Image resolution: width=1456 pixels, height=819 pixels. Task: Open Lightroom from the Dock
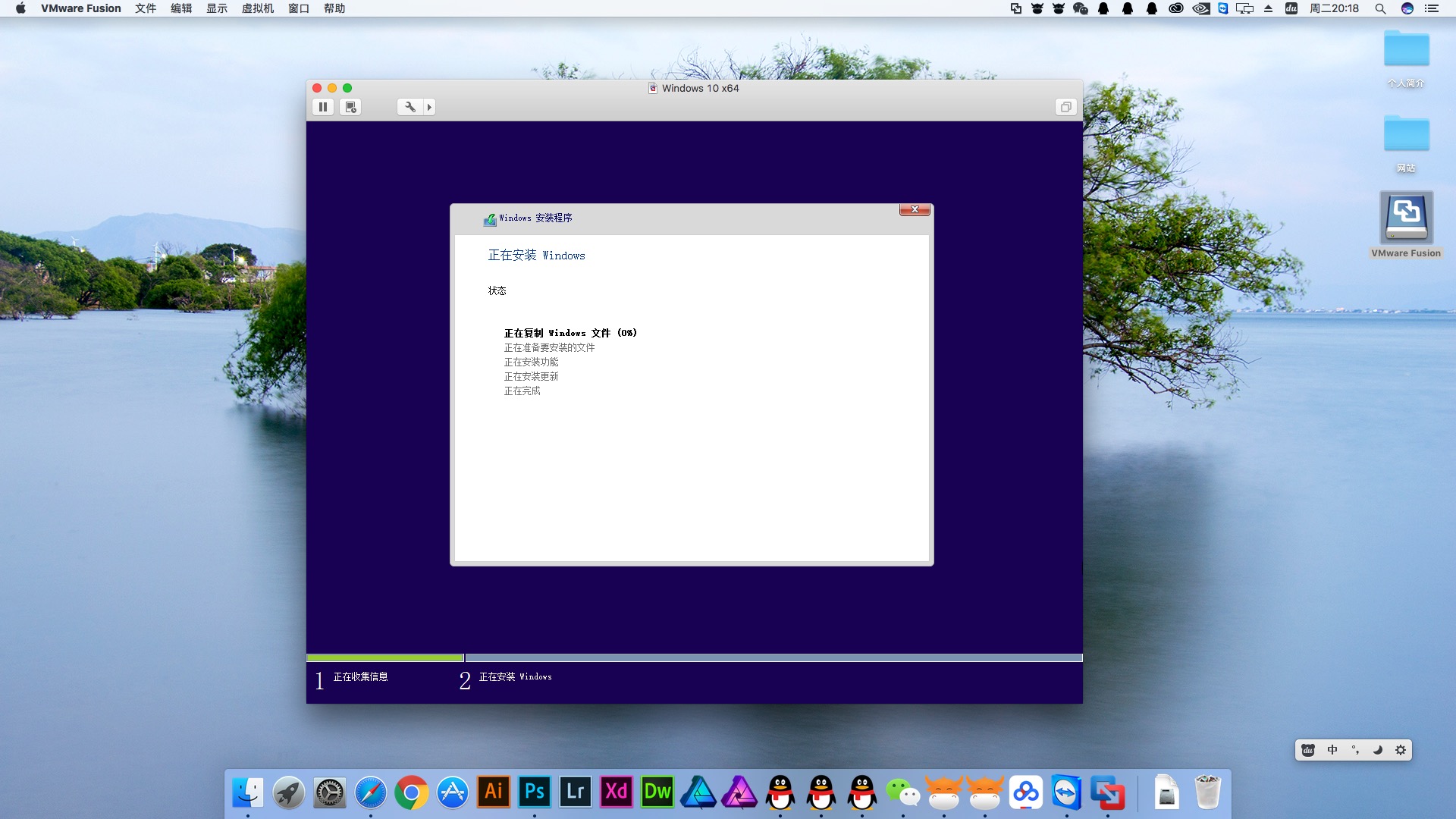point(576,792)
